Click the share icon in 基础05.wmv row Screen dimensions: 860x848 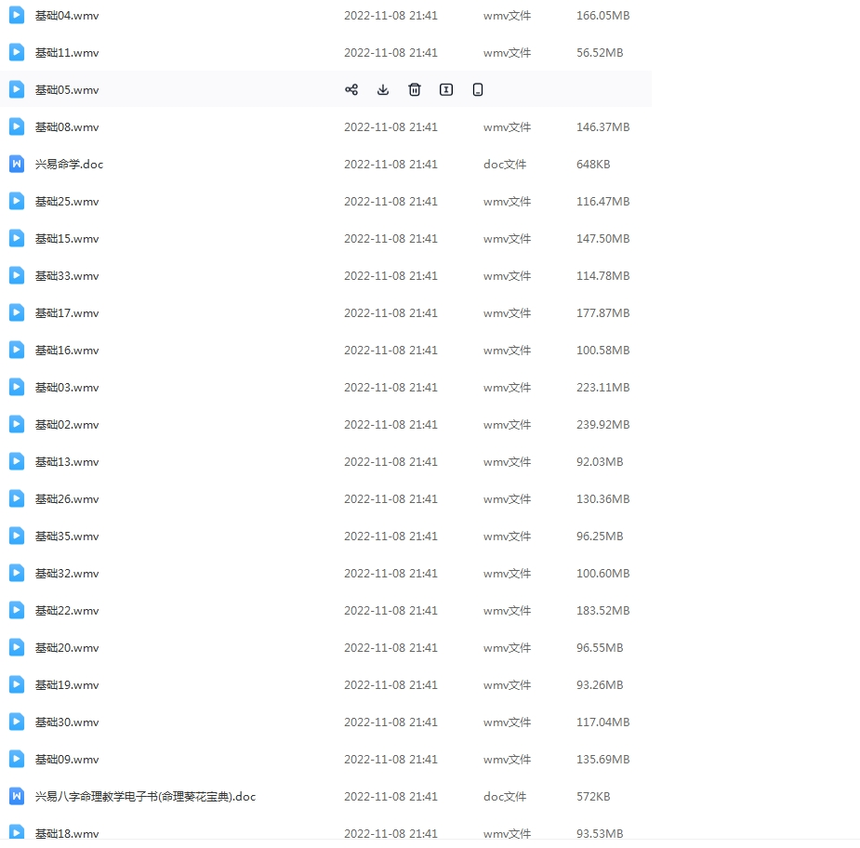click(x=352, y=89)
